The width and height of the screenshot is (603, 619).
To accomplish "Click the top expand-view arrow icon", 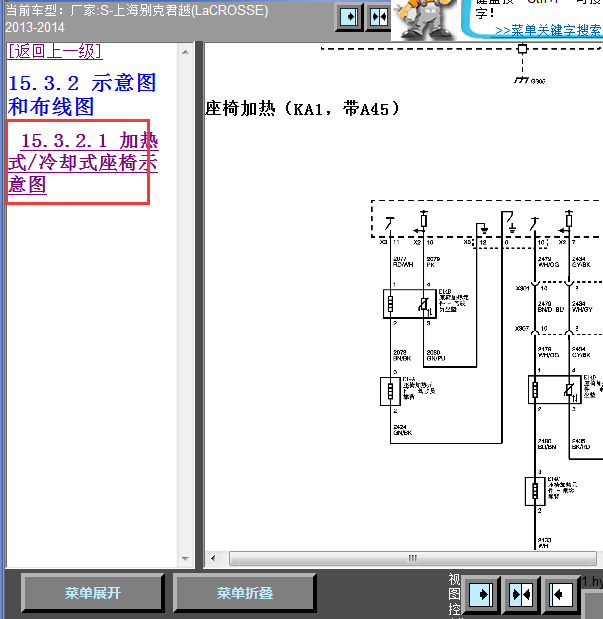I will pyautogui.click(x=349, y=17).
